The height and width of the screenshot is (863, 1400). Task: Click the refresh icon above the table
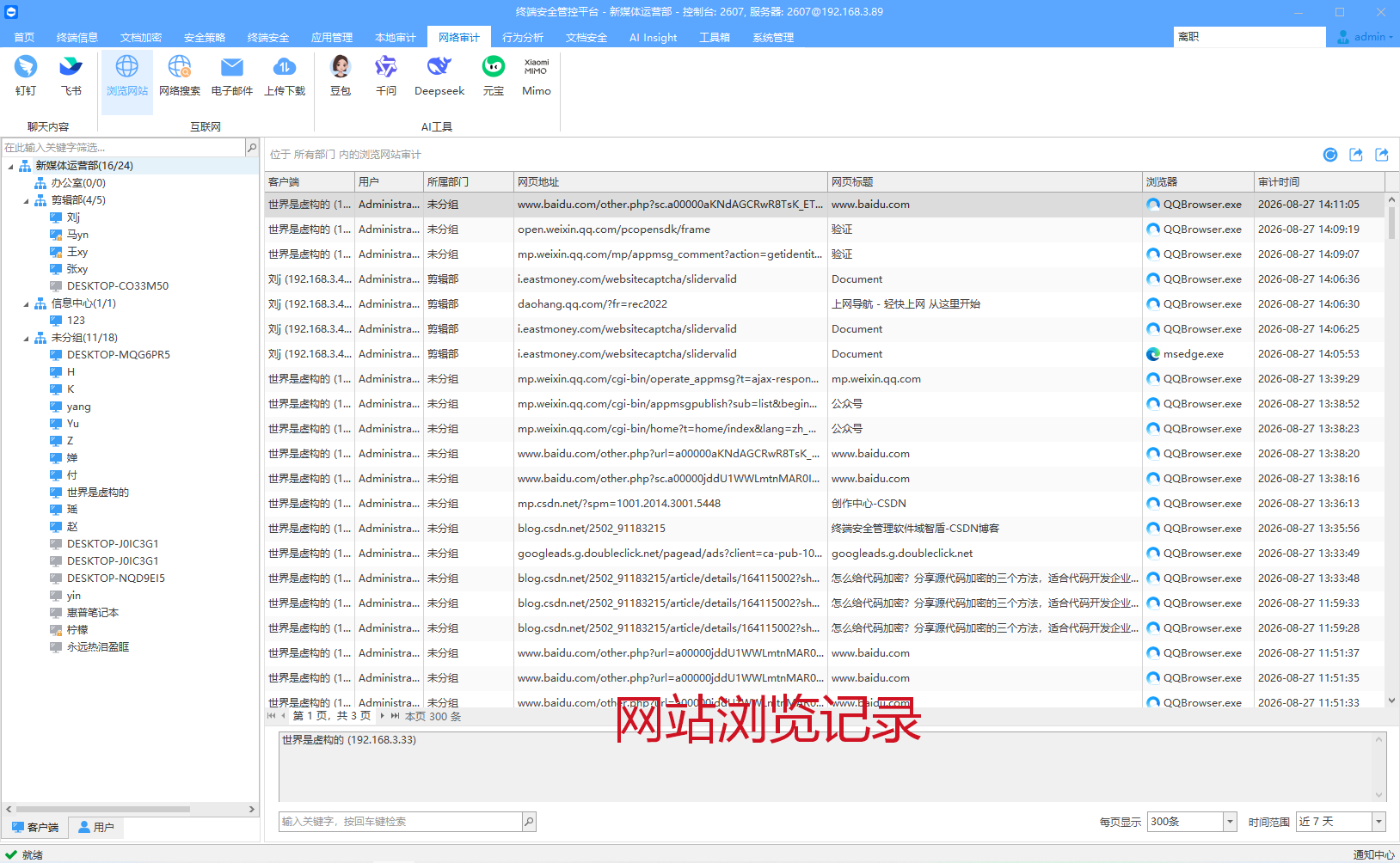click(1330, 155)
